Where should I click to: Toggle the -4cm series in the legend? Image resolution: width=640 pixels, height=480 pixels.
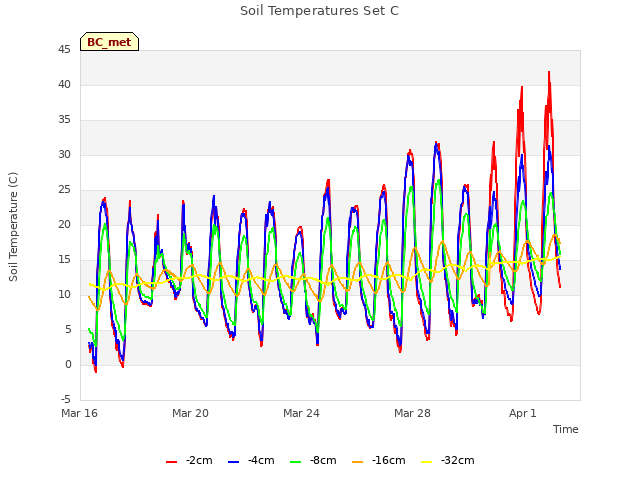point(251,460)
